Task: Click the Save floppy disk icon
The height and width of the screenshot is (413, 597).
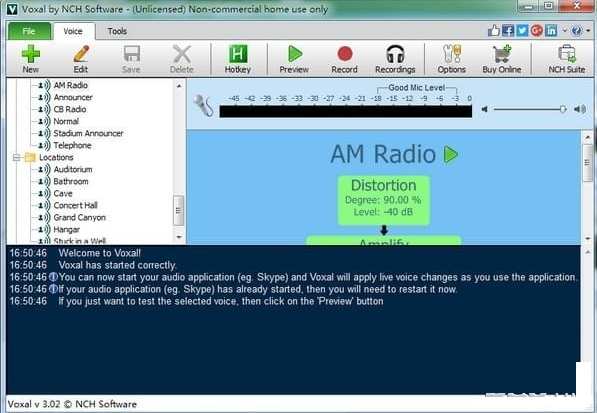Action: pyautogui.click(x=131, y=59)
